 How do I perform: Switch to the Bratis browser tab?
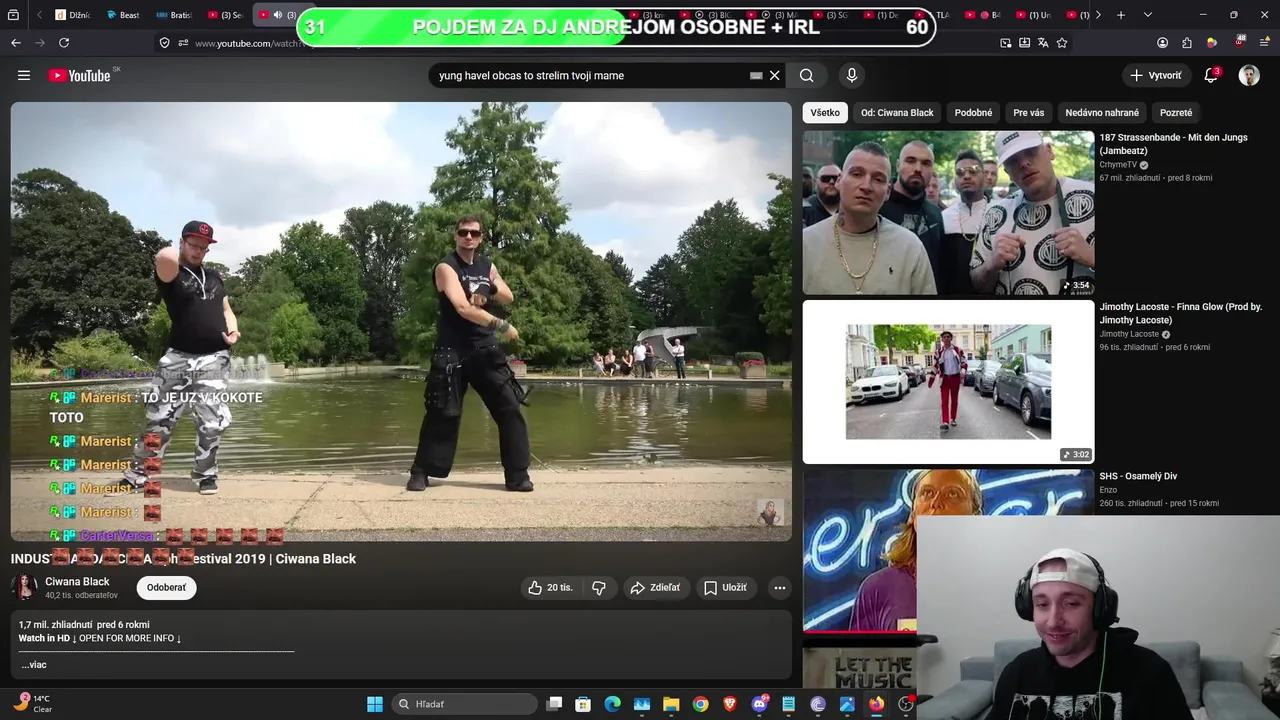point(175,15)
